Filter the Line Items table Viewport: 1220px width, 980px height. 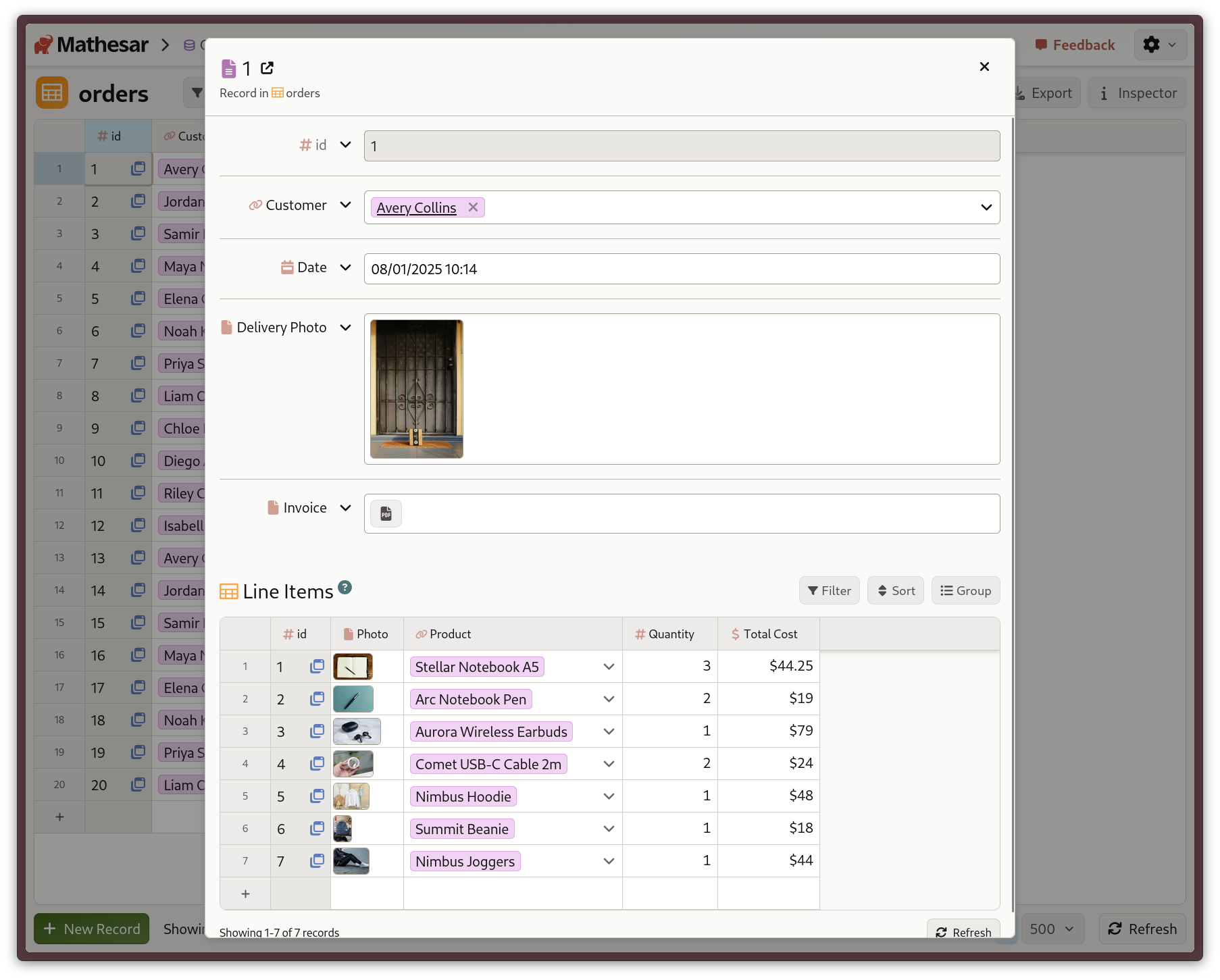(x=829, y=590)
